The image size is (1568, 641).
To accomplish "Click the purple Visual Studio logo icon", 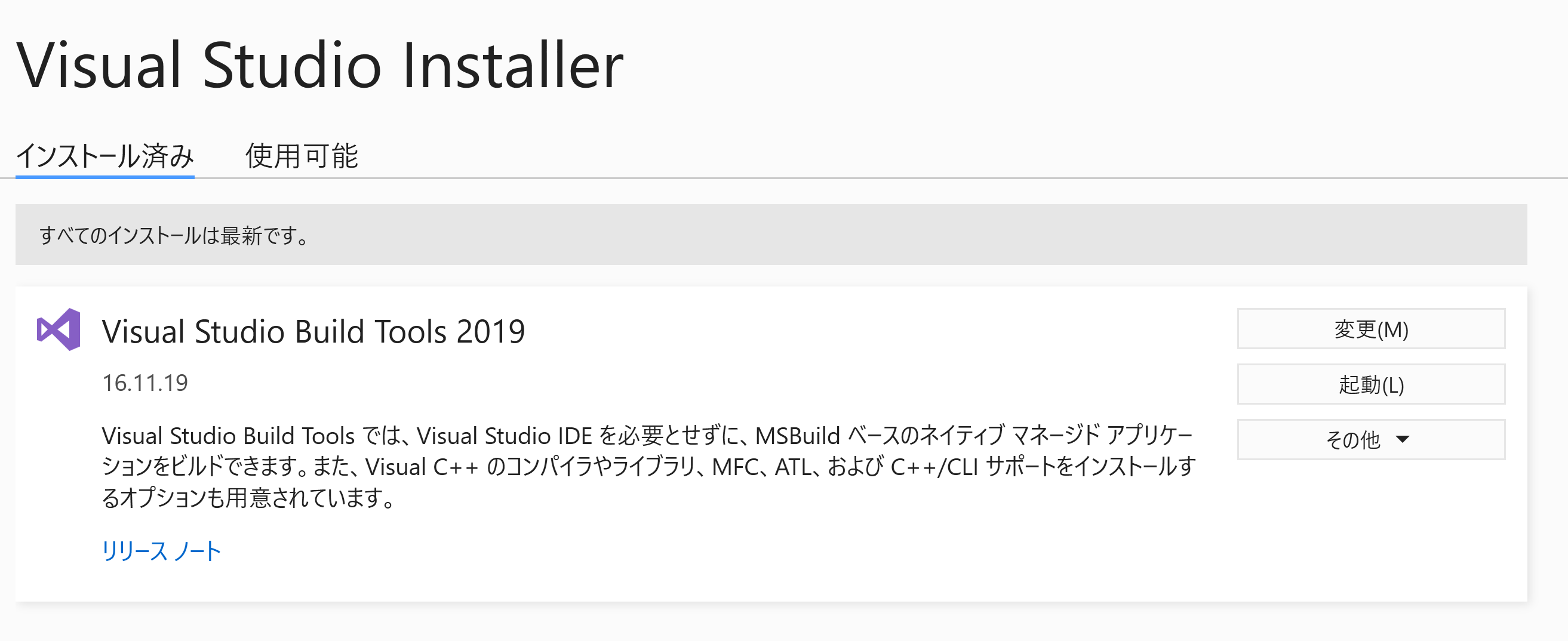I will click(59, 329).
